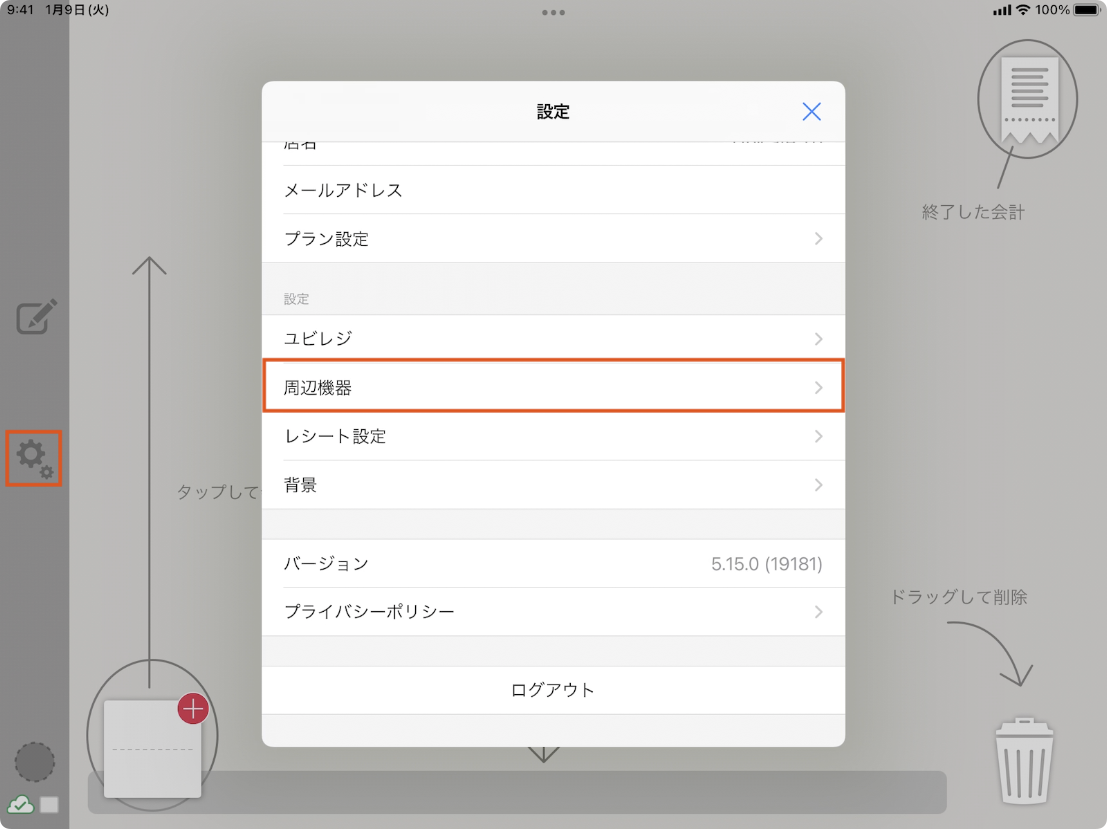Open the メールアドレス row
The height and width of the screenshot is (829, 1107).
(554, 190)
